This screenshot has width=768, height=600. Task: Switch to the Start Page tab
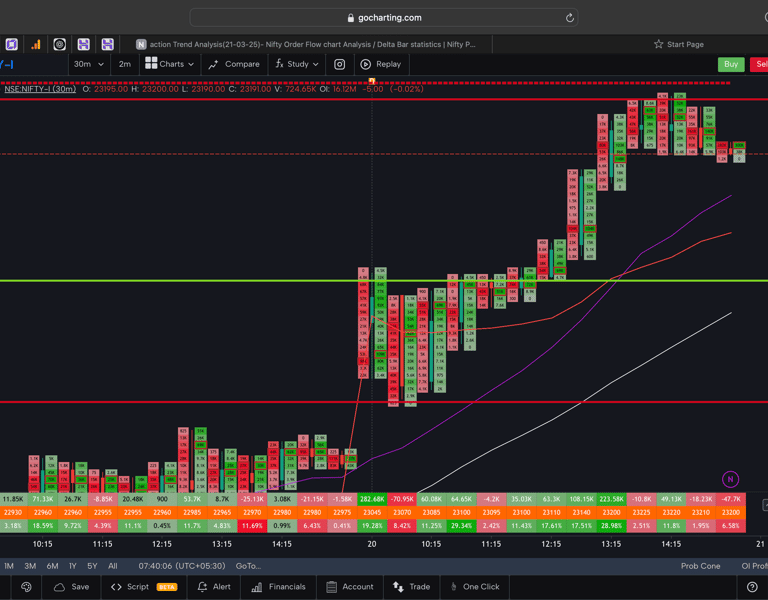pos(679,44)
